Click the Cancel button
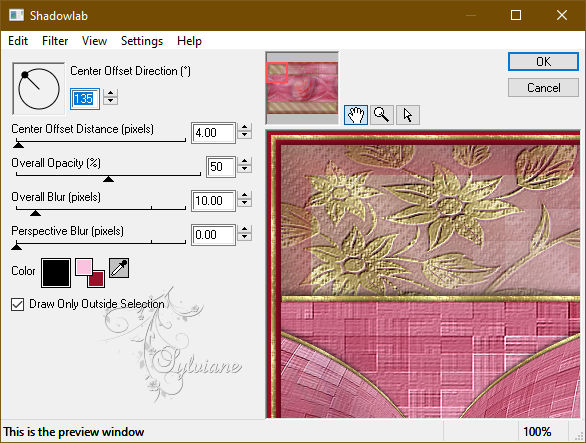Screen dimensions: 586x443 [x=543, y=88]
